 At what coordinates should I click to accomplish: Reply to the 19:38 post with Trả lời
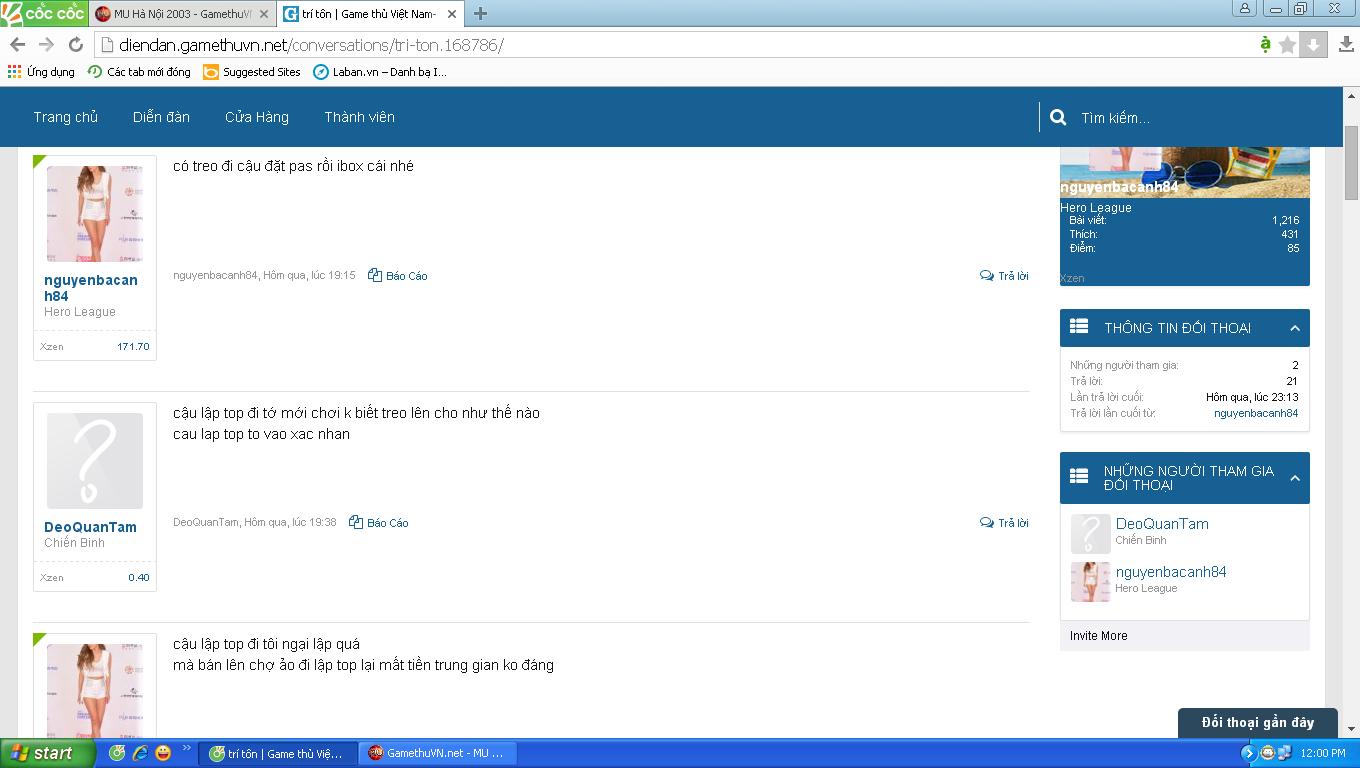[x=1004, y=523]
